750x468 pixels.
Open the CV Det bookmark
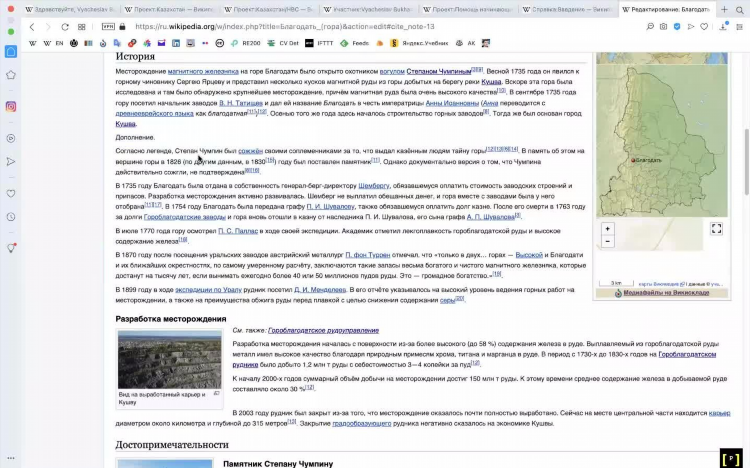283,43
